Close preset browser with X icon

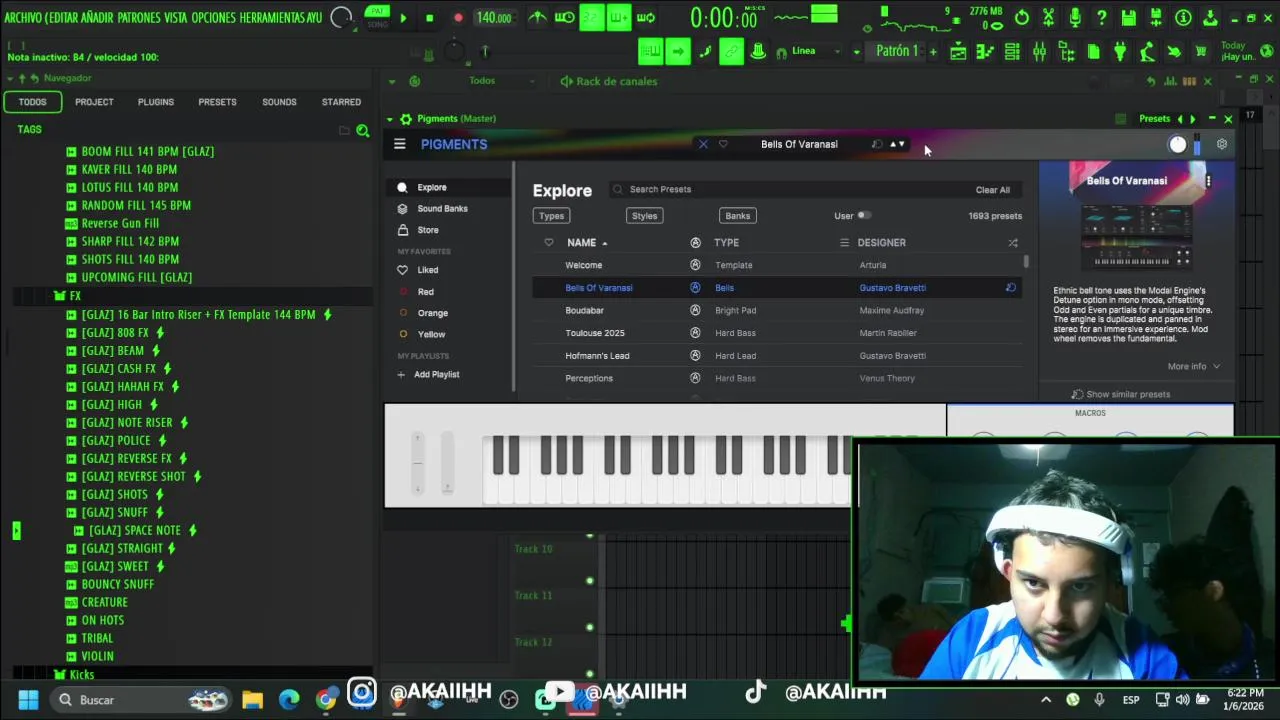click(703, 144)
